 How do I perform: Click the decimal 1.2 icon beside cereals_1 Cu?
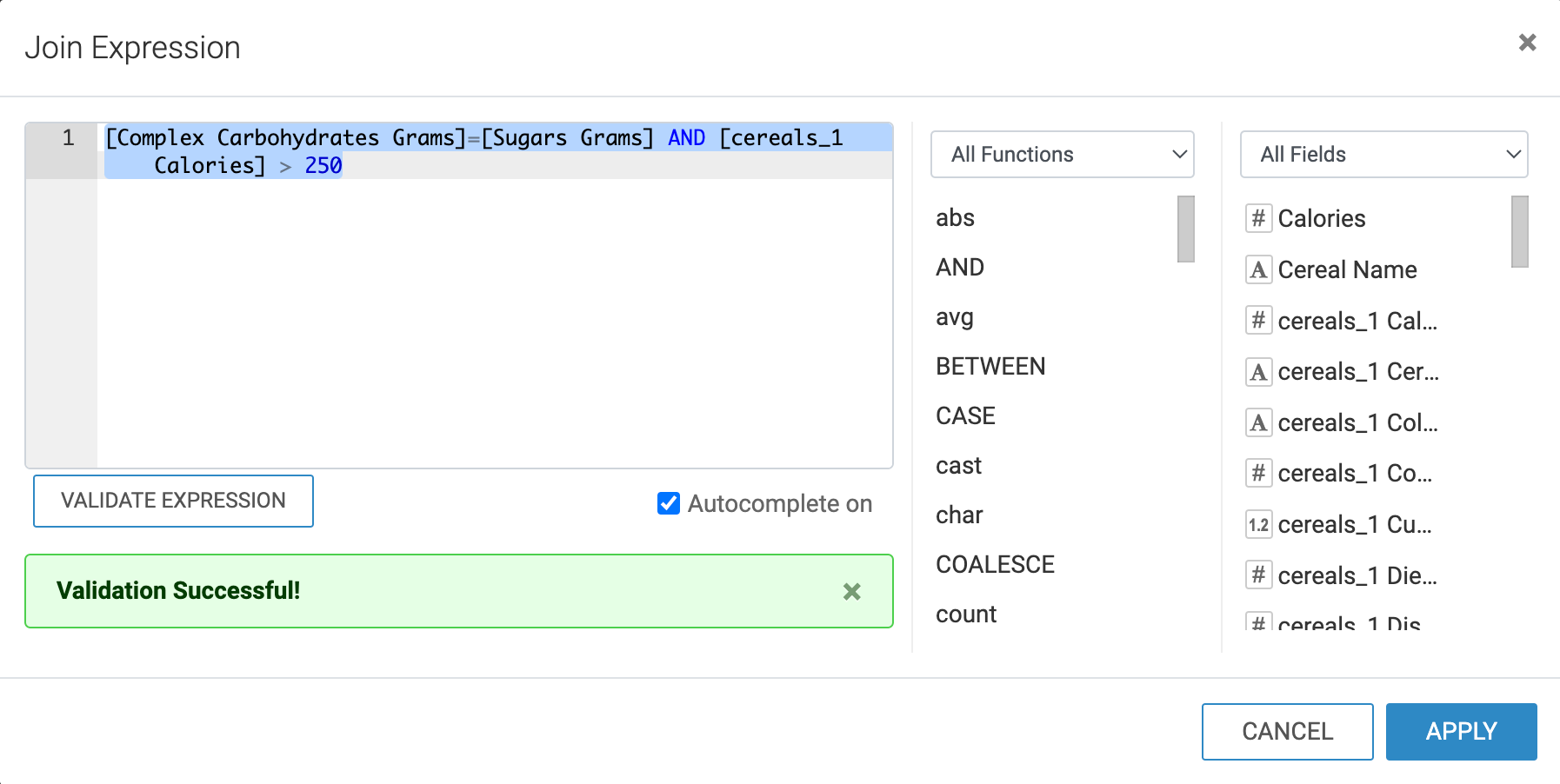1258,524
